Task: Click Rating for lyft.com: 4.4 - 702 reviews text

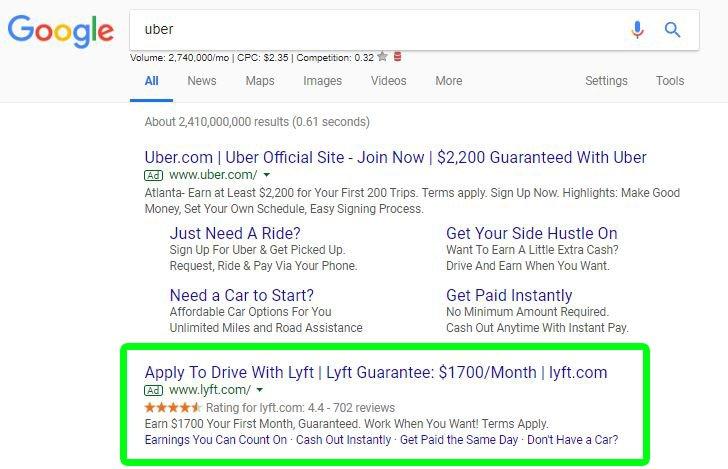Action: coord(300,408)
